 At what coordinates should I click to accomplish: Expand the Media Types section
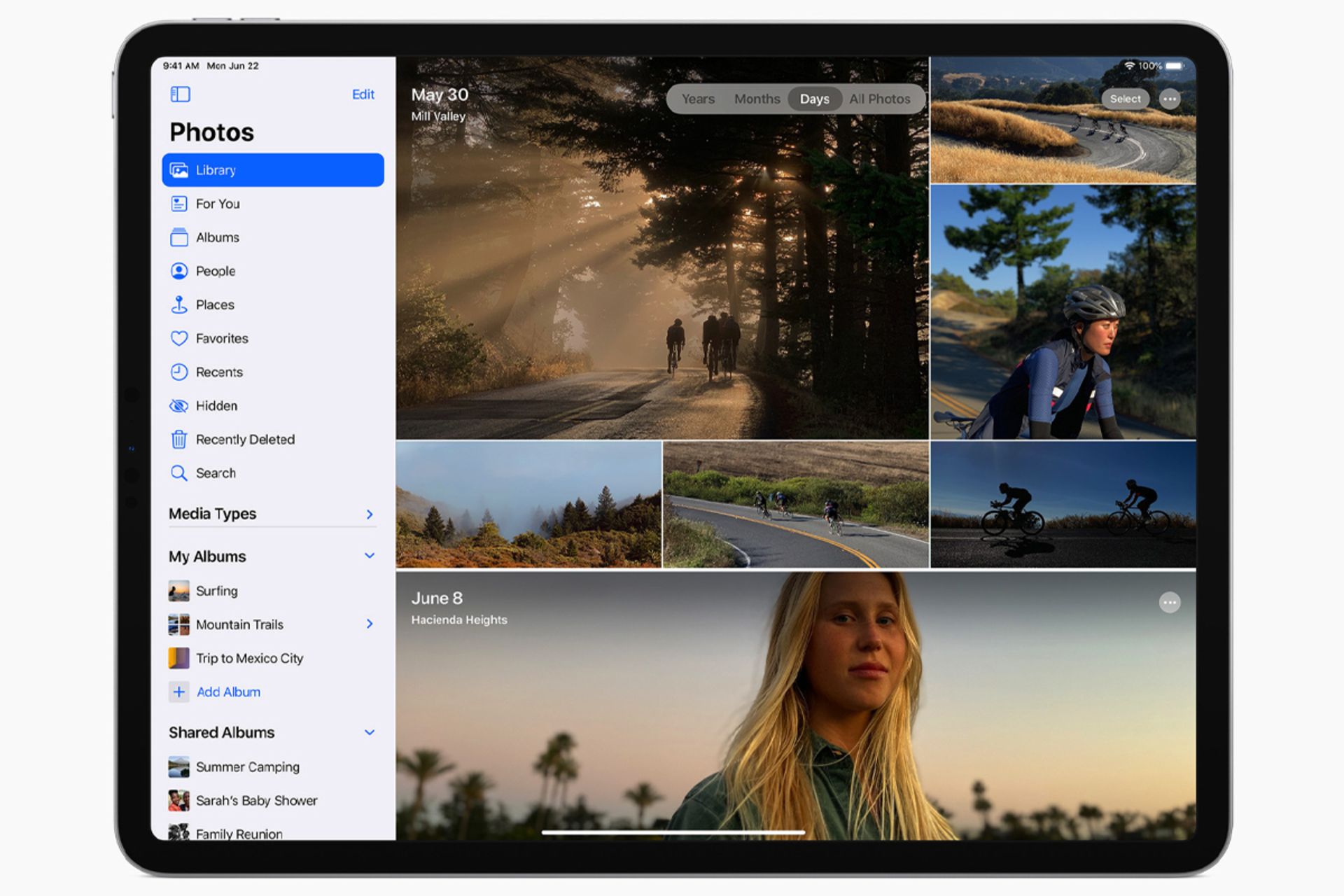pos(370,514)
